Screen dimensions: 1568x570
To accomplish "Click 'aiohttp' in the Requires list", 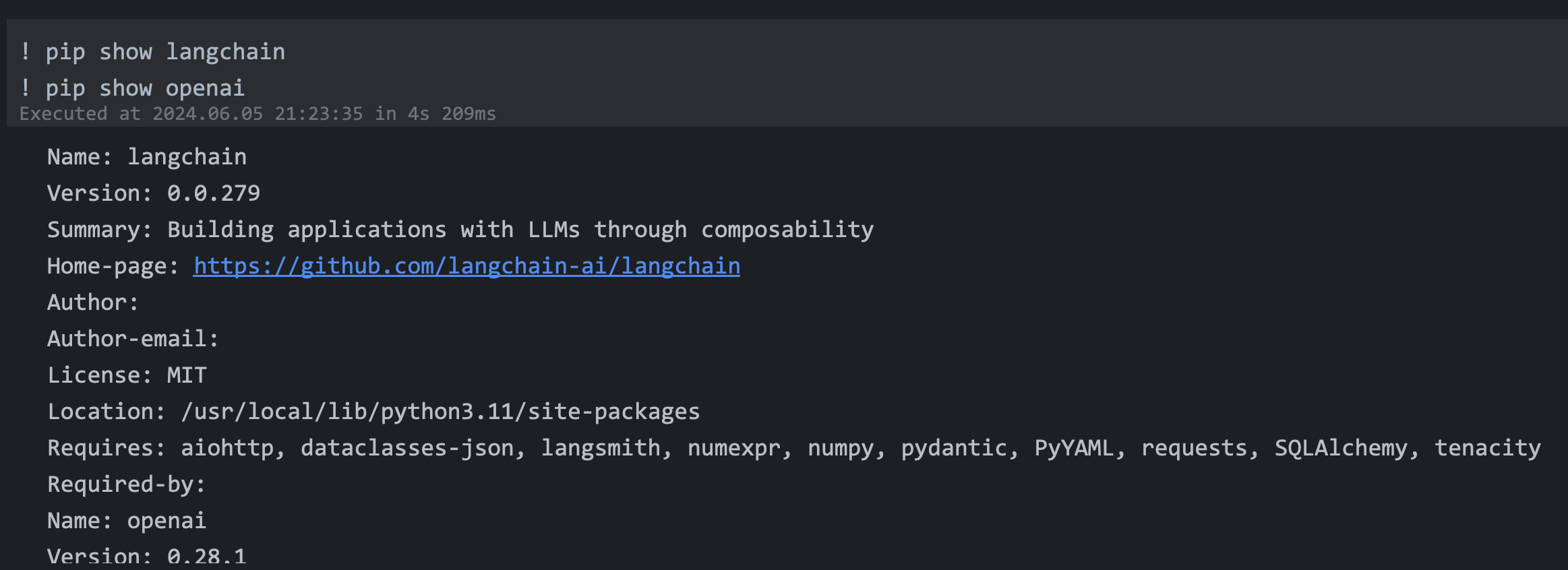I will (x=228, y=448).
